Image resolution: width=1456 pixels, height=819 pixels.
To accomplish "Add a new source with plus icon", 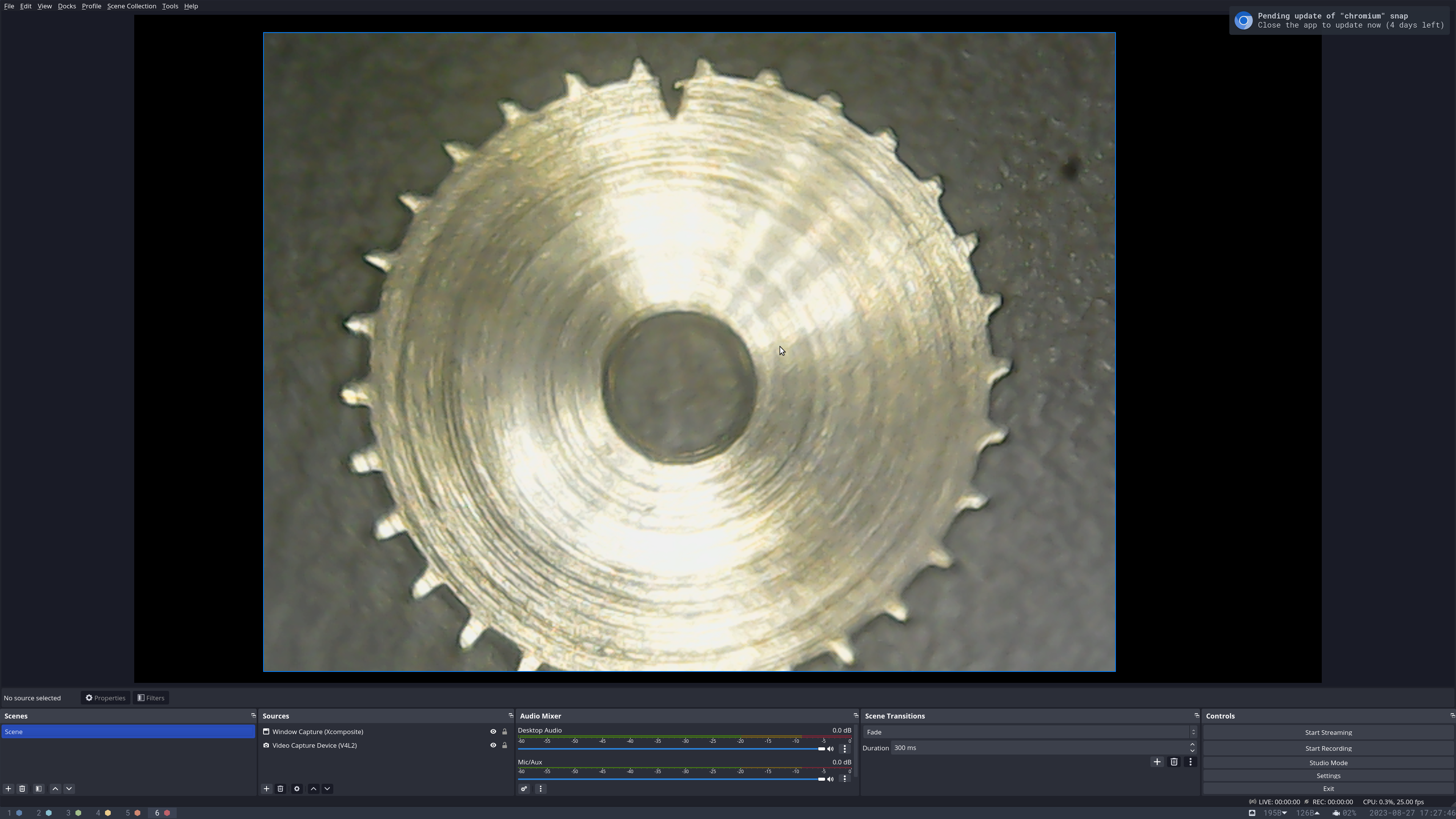I will pyautogui.click(x=266, y=789).
